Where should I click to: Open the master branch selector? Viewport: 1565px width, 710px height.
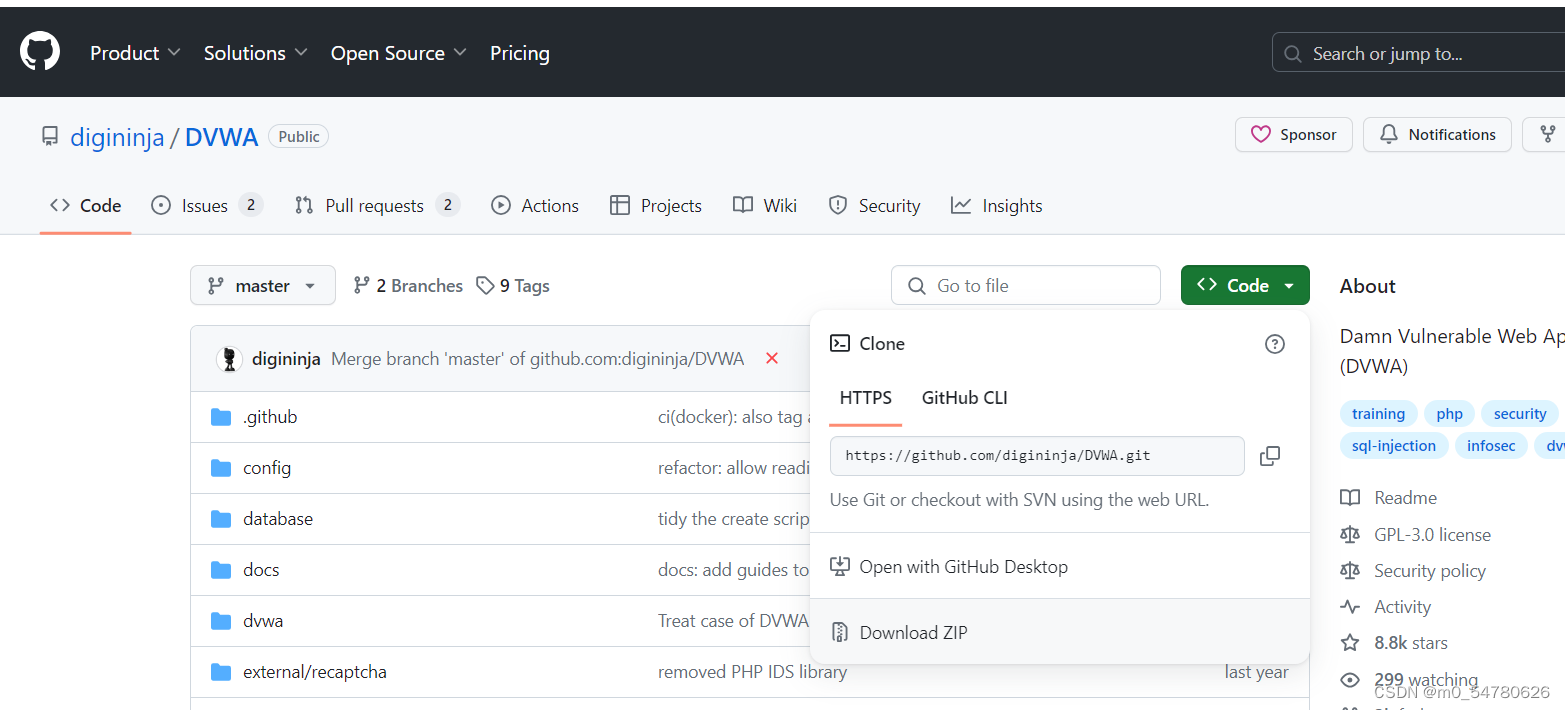[x=262, y=285]
